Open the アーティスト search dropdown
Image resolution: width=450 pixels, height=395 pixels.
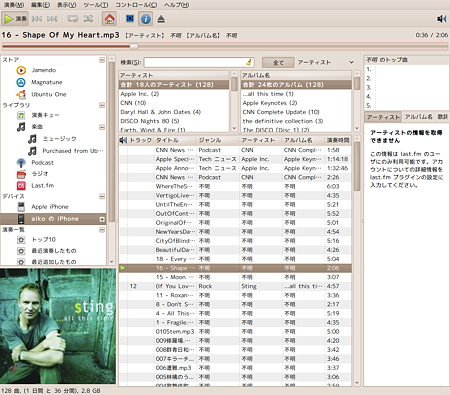pyautogui.click(x=326, y=62)
